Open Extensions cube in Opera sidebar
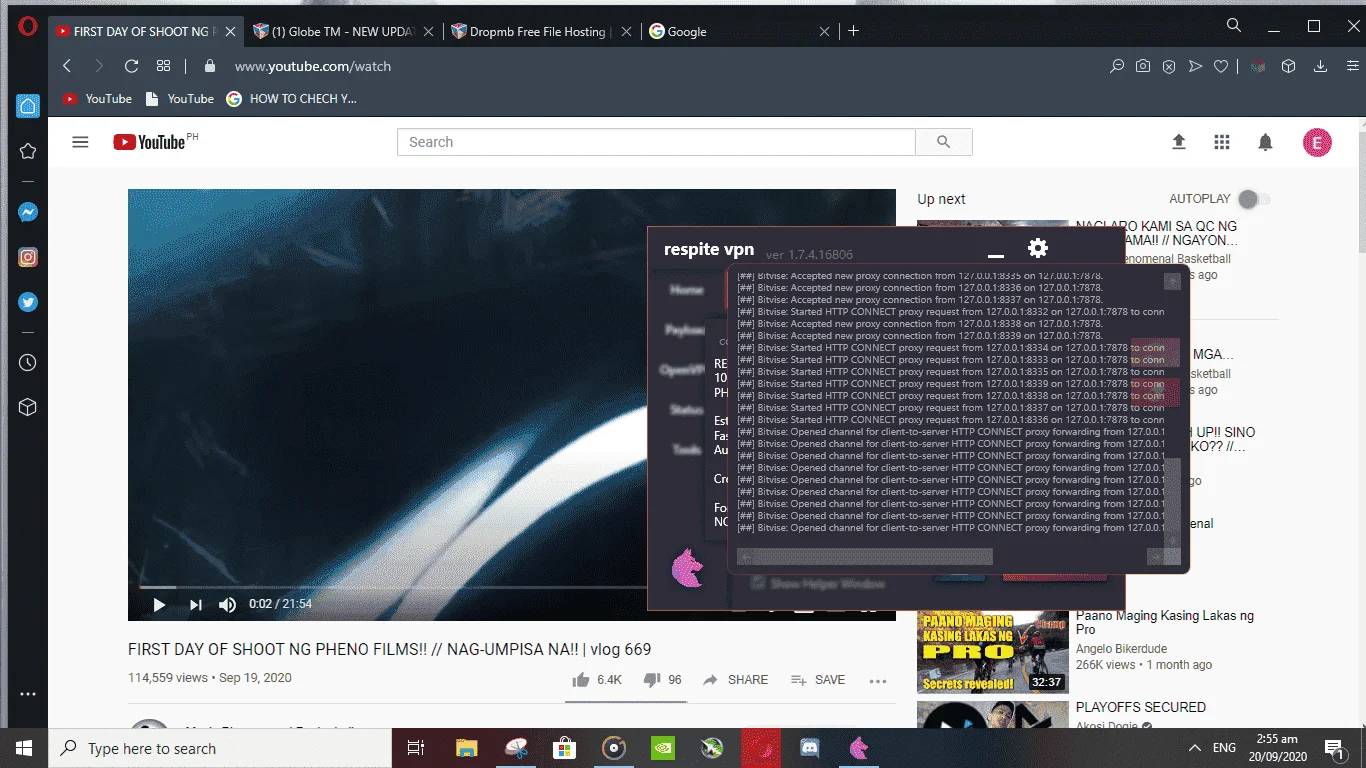Image resolution: width=1366 pixels, height=768 pixels. pos(28,407)
